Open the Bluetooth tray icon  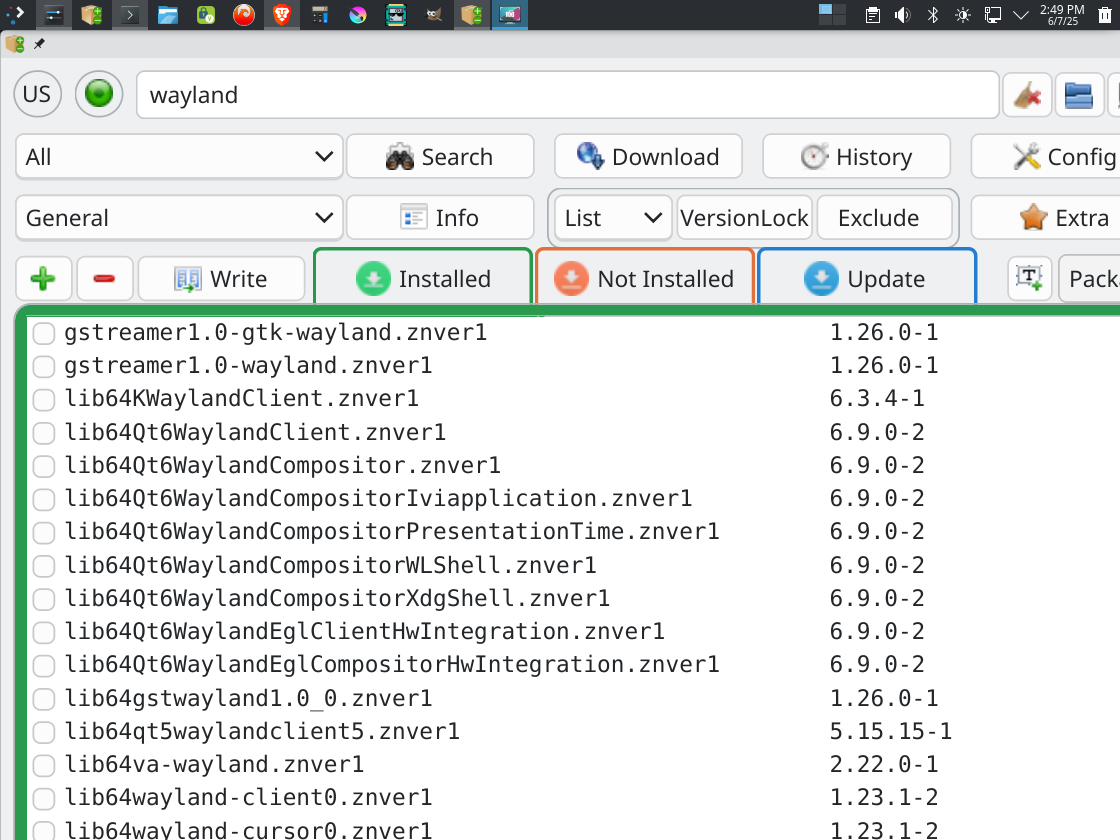point(933,14)
